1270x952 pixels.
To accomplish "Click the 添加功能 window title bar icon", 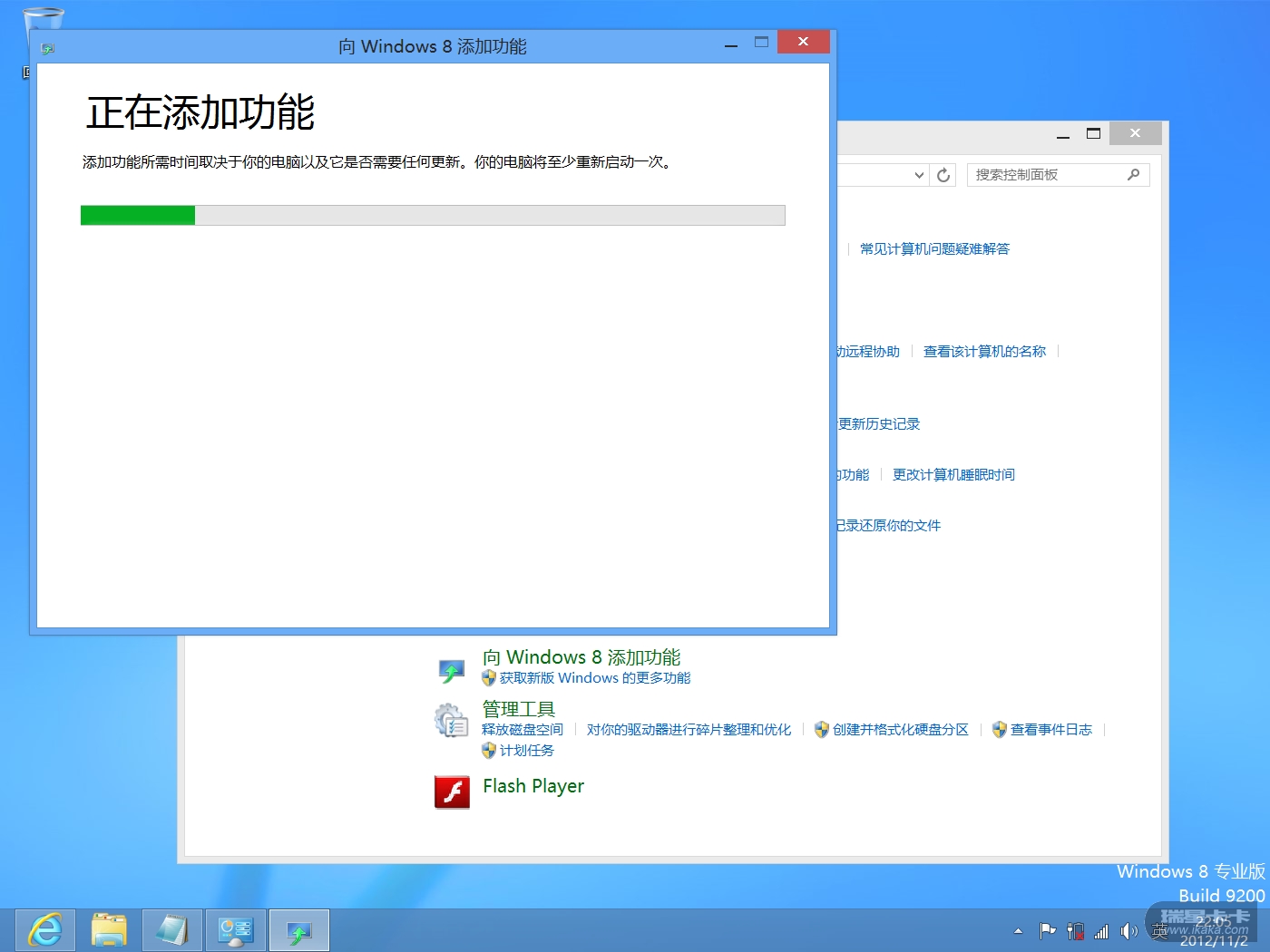I will 47,48.
